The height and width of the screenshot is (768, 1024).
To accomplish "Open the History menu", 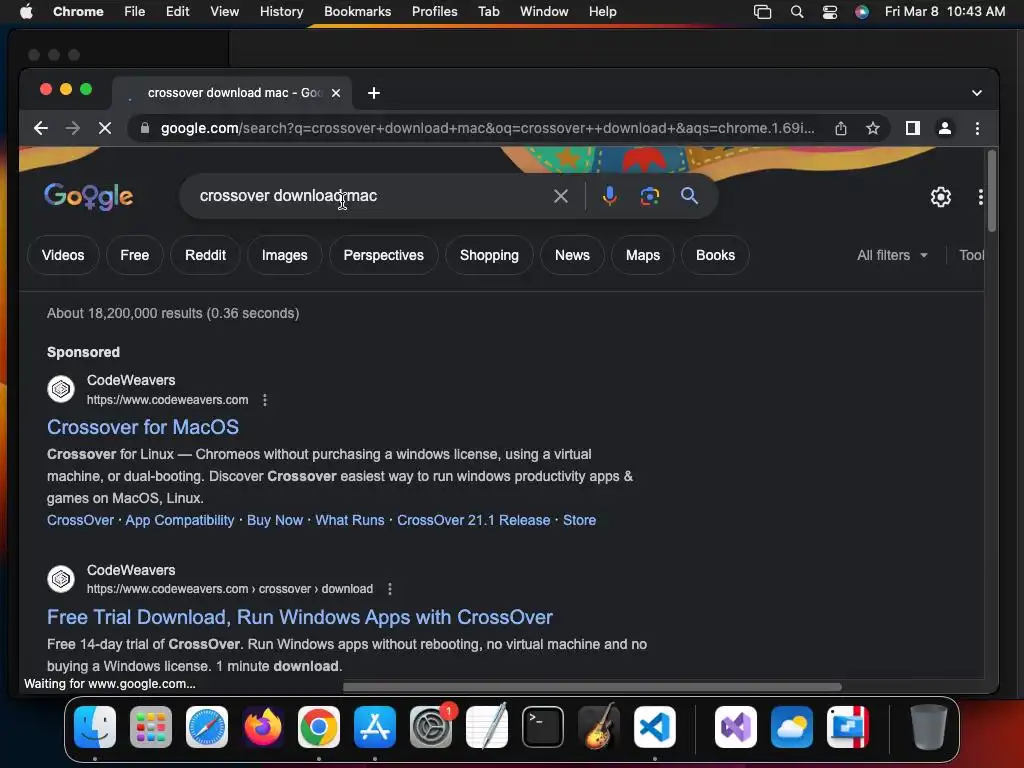I will pyautogui.click(x=281, y=11).
